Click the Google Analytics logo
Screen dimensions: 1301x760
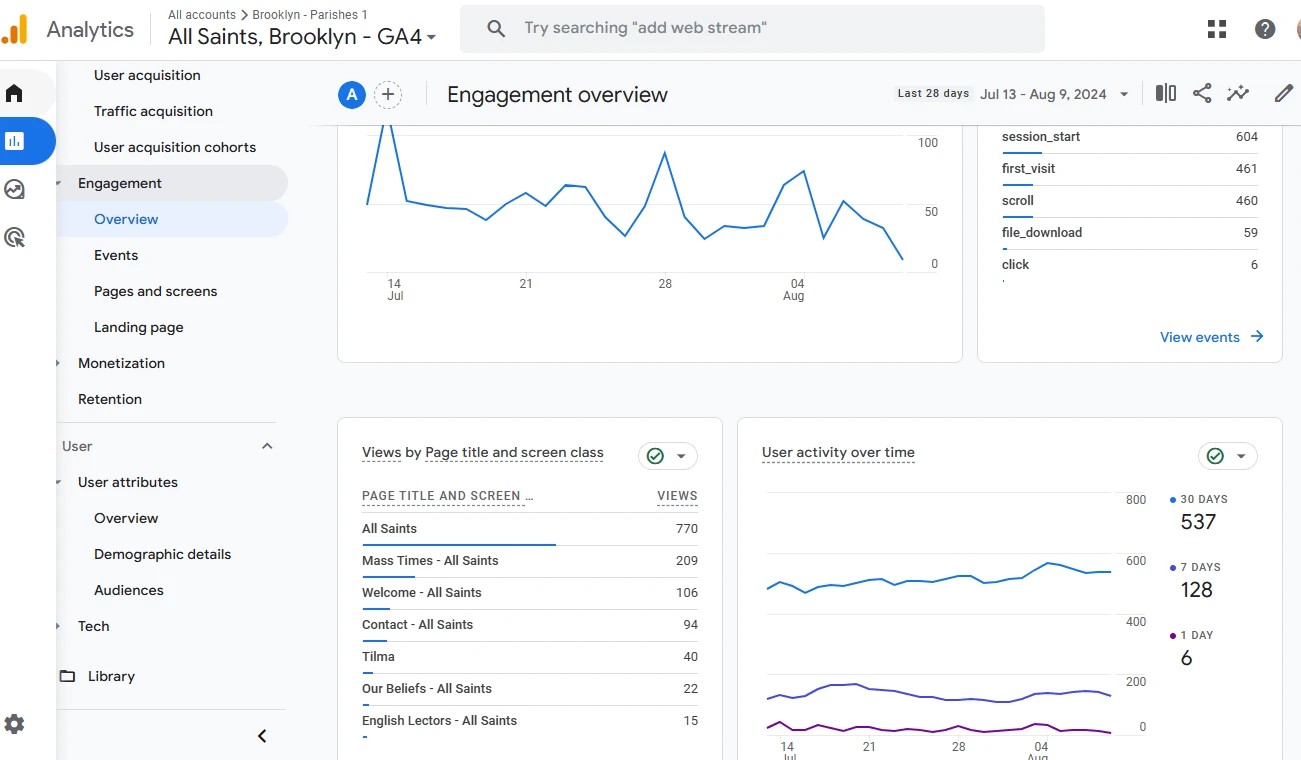(x=14, y=29)
